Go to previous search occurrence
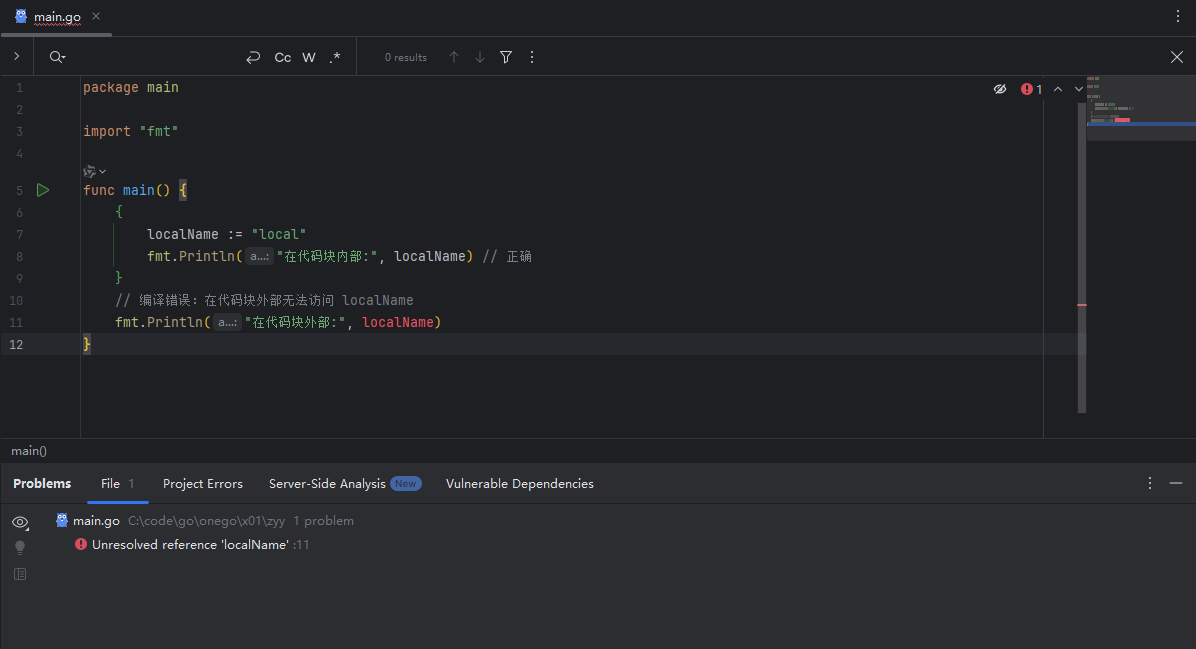The image size is (1196, 649). [454, 57]
